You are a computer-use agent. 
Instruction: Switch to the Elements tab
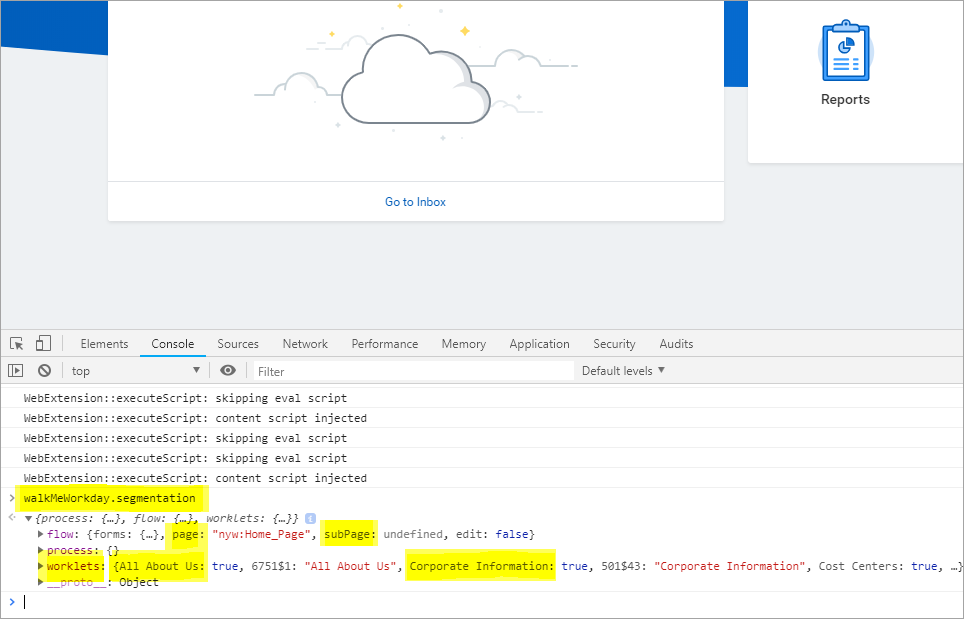[x=104, y=344]
